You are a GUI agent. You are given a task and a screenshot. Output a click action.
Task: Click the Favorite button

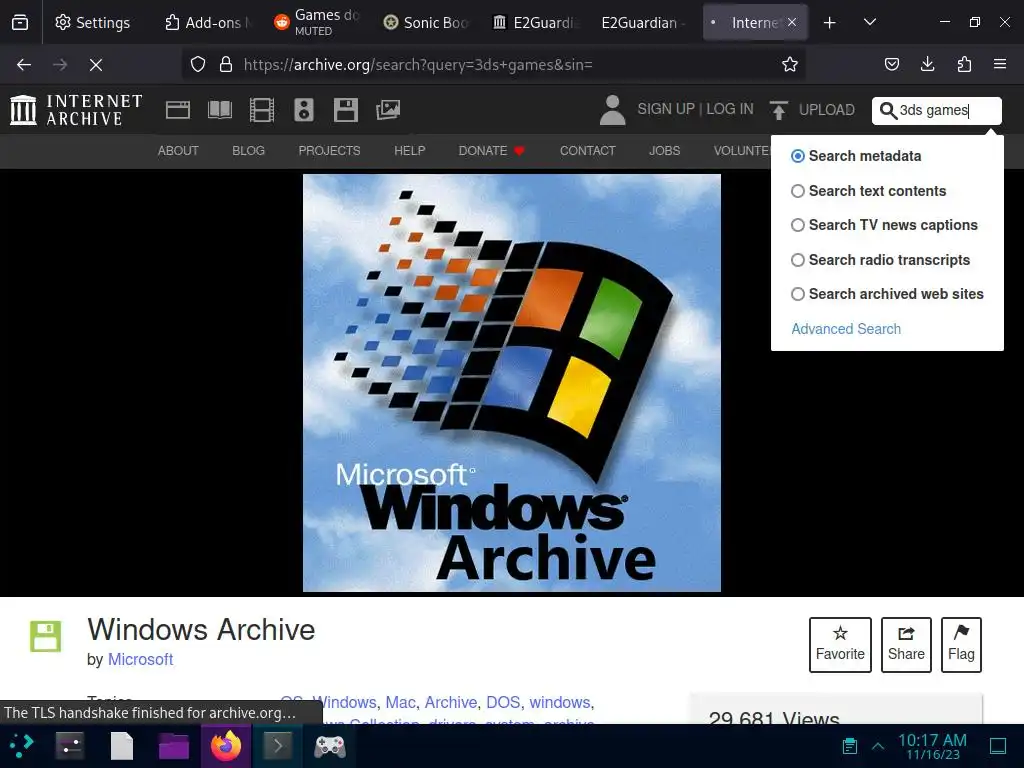pos(840,645)
